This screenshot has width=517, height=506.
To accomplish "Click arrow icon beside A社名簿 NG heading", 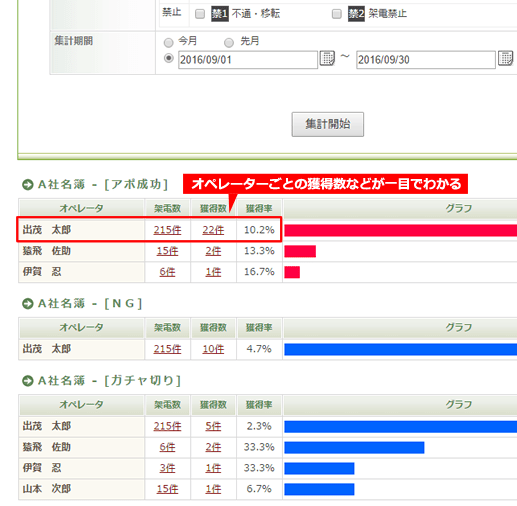I will pyautogui.click(x=28, y=304).
